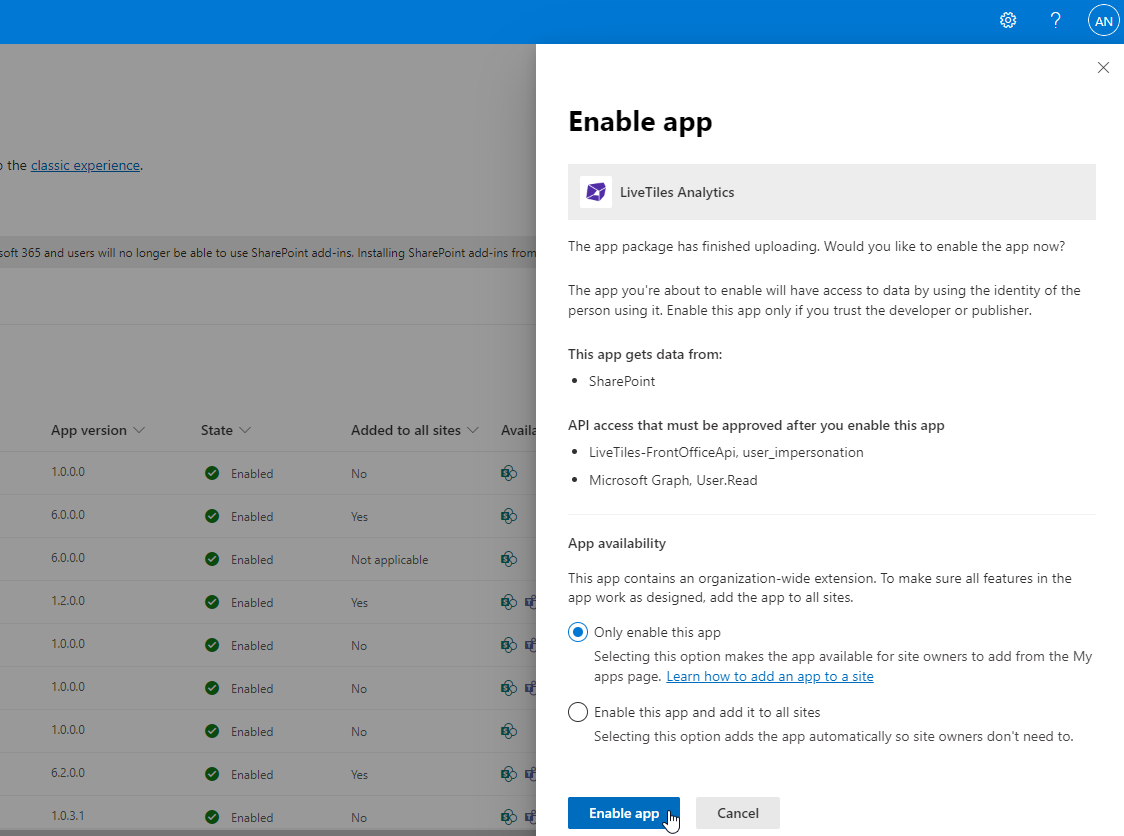Expand the State column dropdown
1124x836 pixels.
[245, 430]
